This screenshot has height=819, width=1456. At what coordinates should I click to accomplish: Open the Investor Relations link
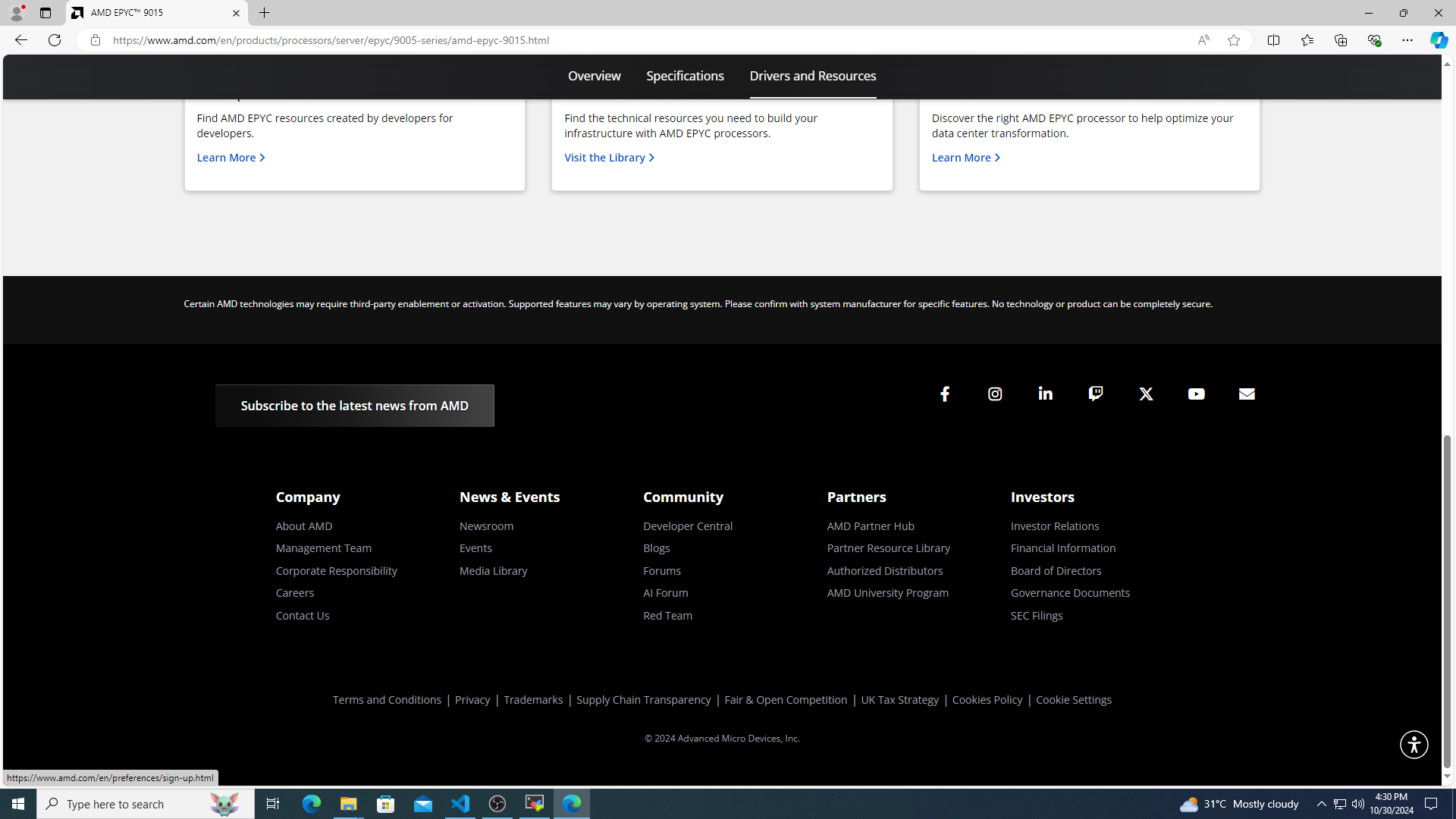[x=1054, y=526]
